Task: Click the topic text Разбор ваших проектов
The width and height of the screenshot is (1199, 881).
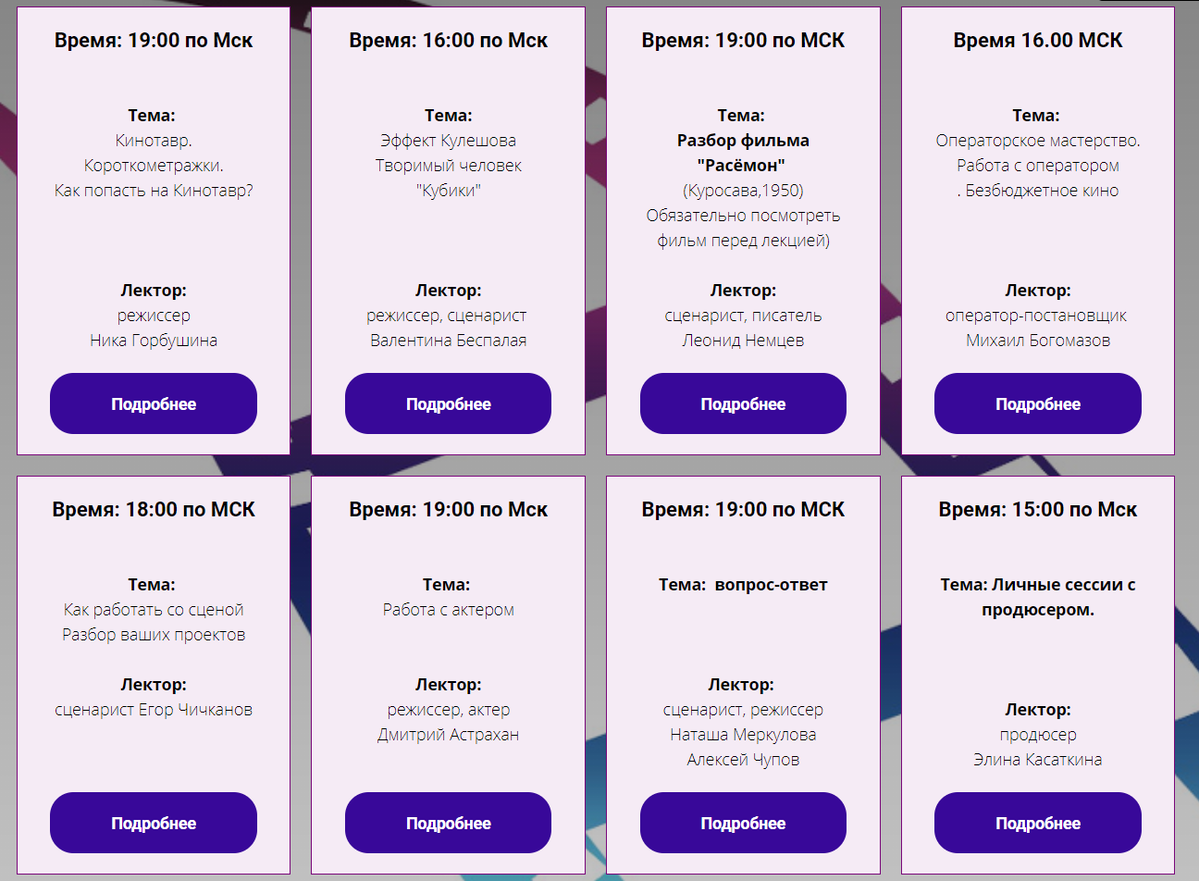Action: tap(153, 634)
